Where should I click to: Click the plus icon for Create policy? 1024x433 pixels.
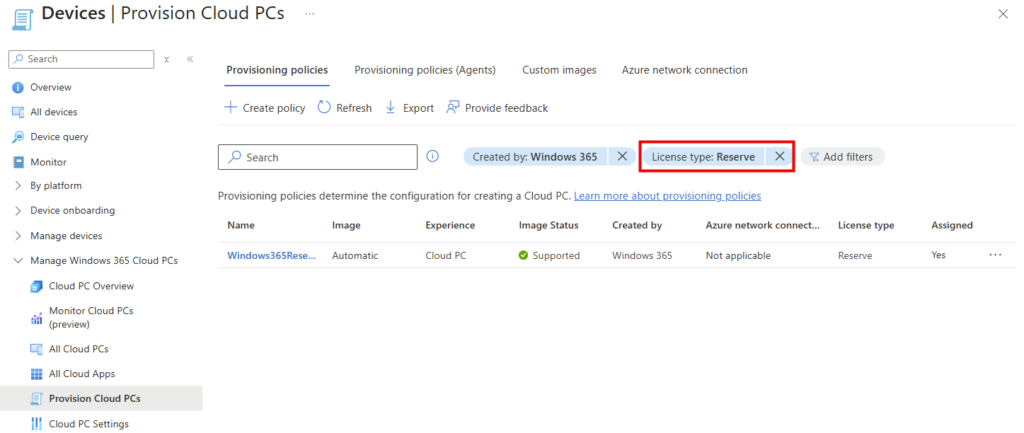231,108
